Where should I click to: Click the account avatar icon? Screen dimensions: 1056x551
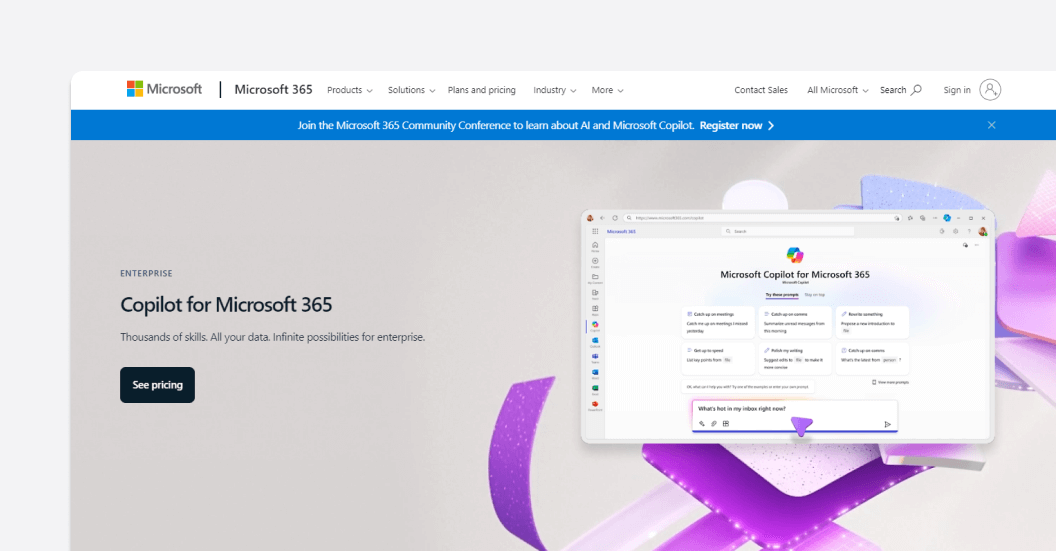click(990, 90)
